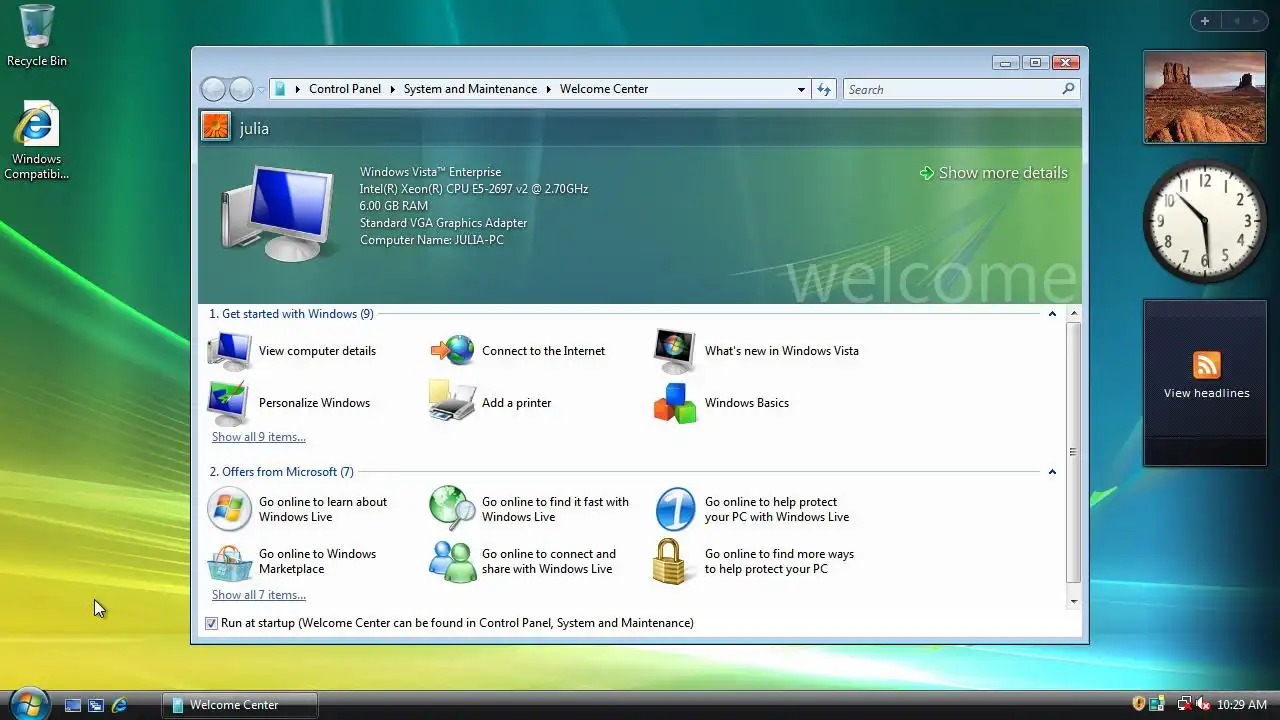
Task: Select the Personalize Windows item
Action: point(288,403)
